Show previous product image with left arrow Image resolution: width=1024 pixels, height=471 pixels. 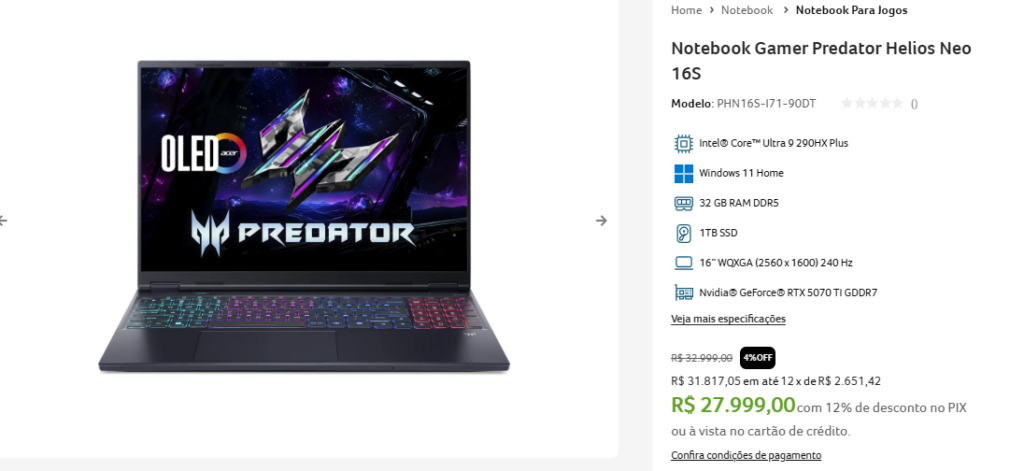point(3,221)
